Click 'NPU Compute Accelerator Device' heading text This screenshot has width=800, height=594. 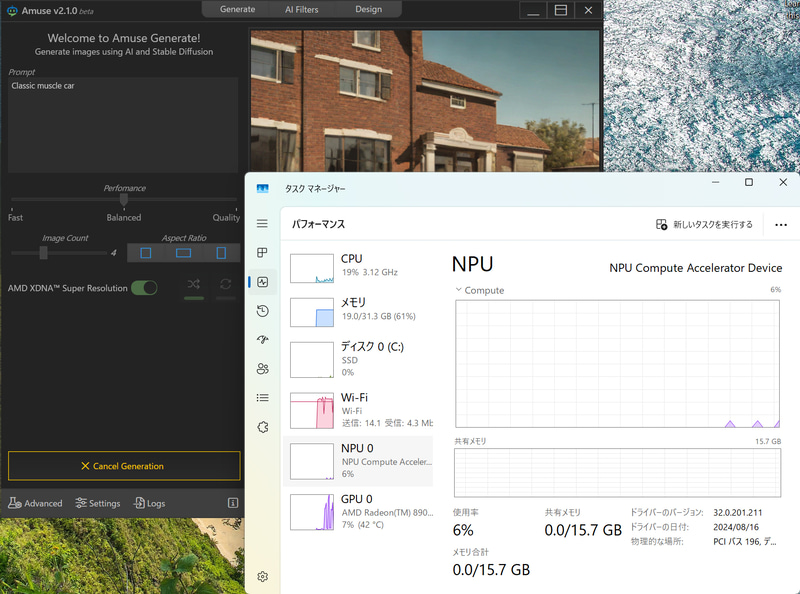(695, 268)
